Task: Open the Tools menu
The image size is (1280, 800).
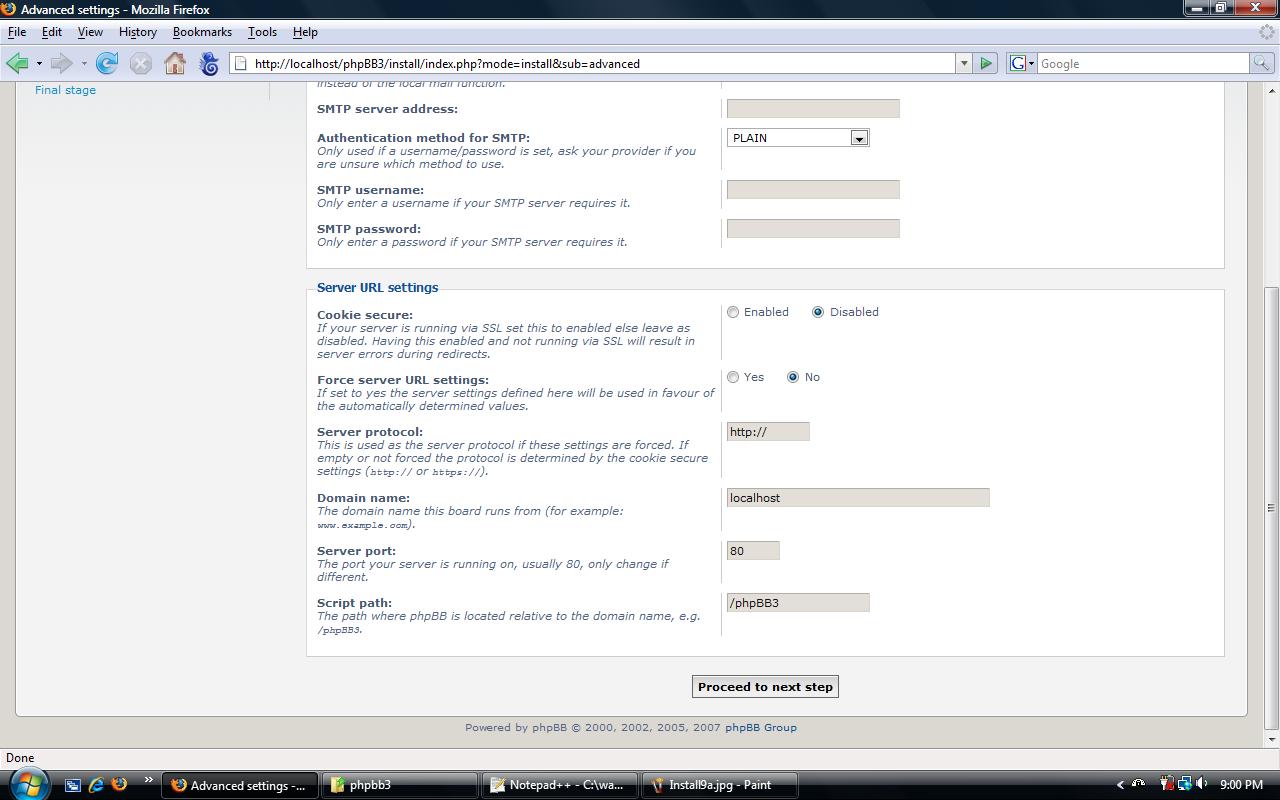Action: point(262,32)
